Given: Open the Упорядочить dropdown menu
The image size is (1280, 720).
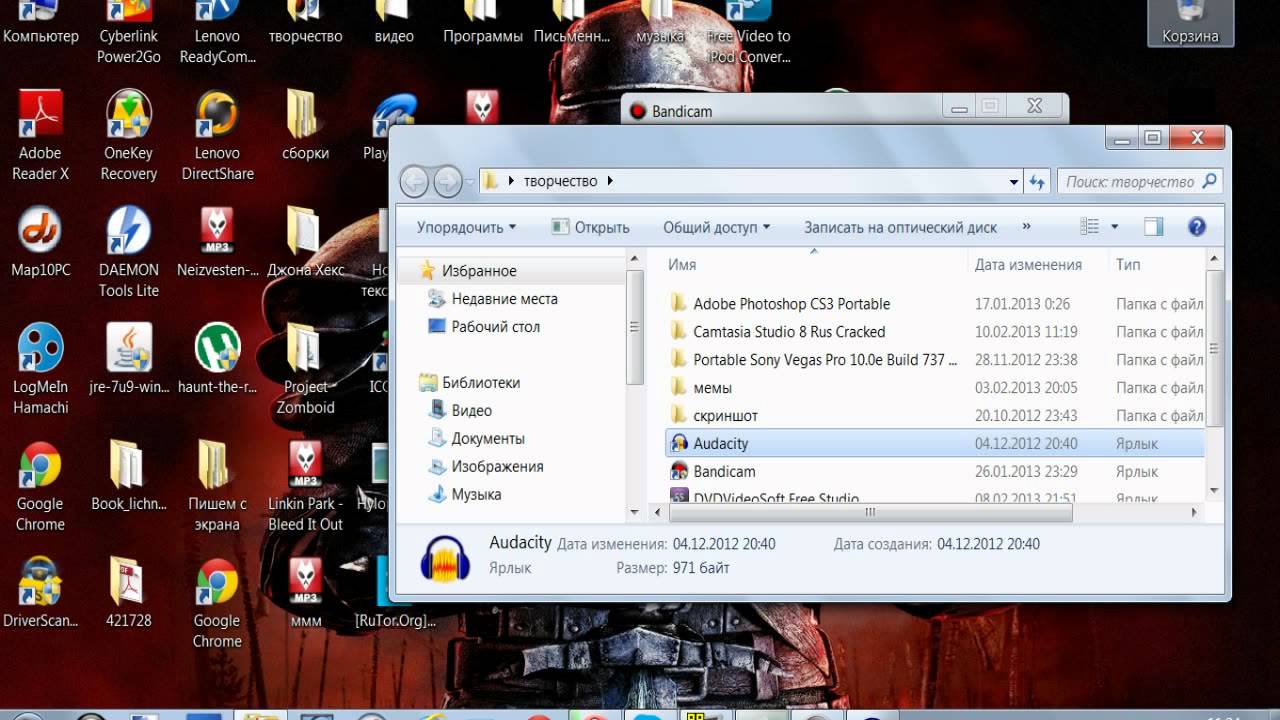Looking at the screenshot, I should (x=466, y=227).
